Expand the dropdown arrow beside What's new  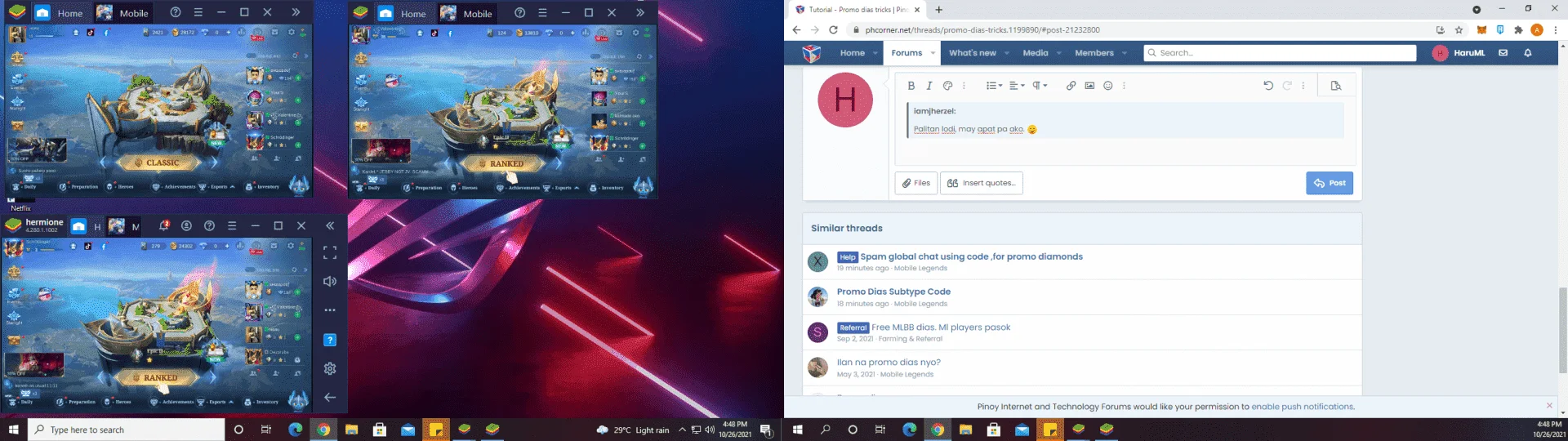[x=1007, y=53]
